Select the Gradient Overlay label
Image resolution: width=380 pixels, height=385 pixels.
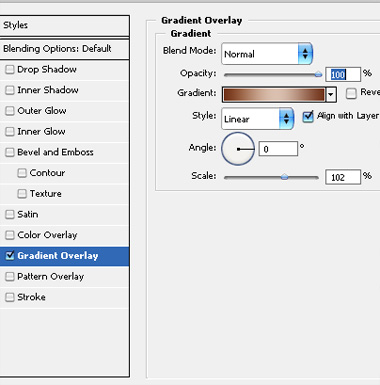[58, 256]
